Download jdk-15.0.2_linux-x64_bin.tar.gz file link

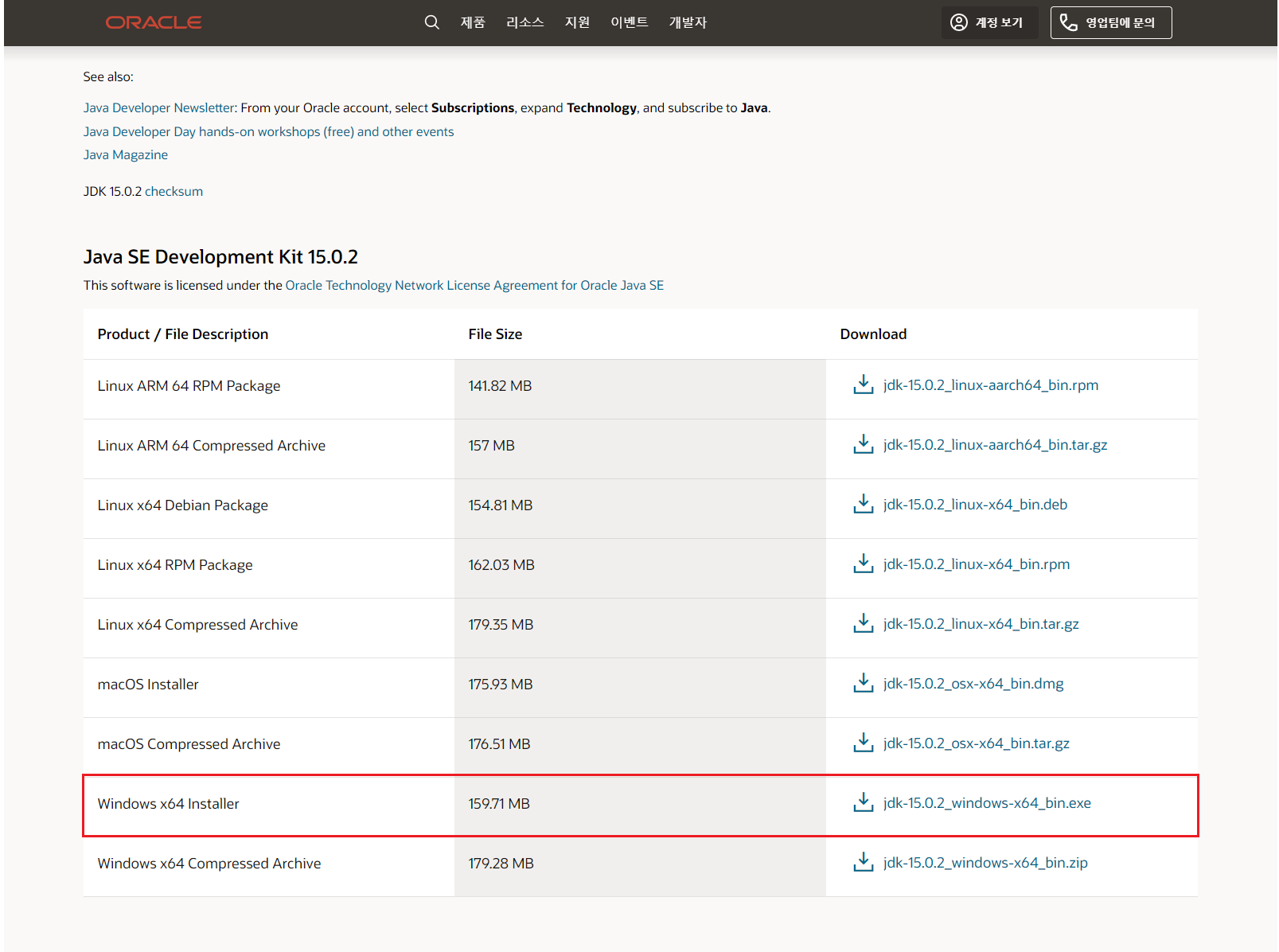coord(981,623)
